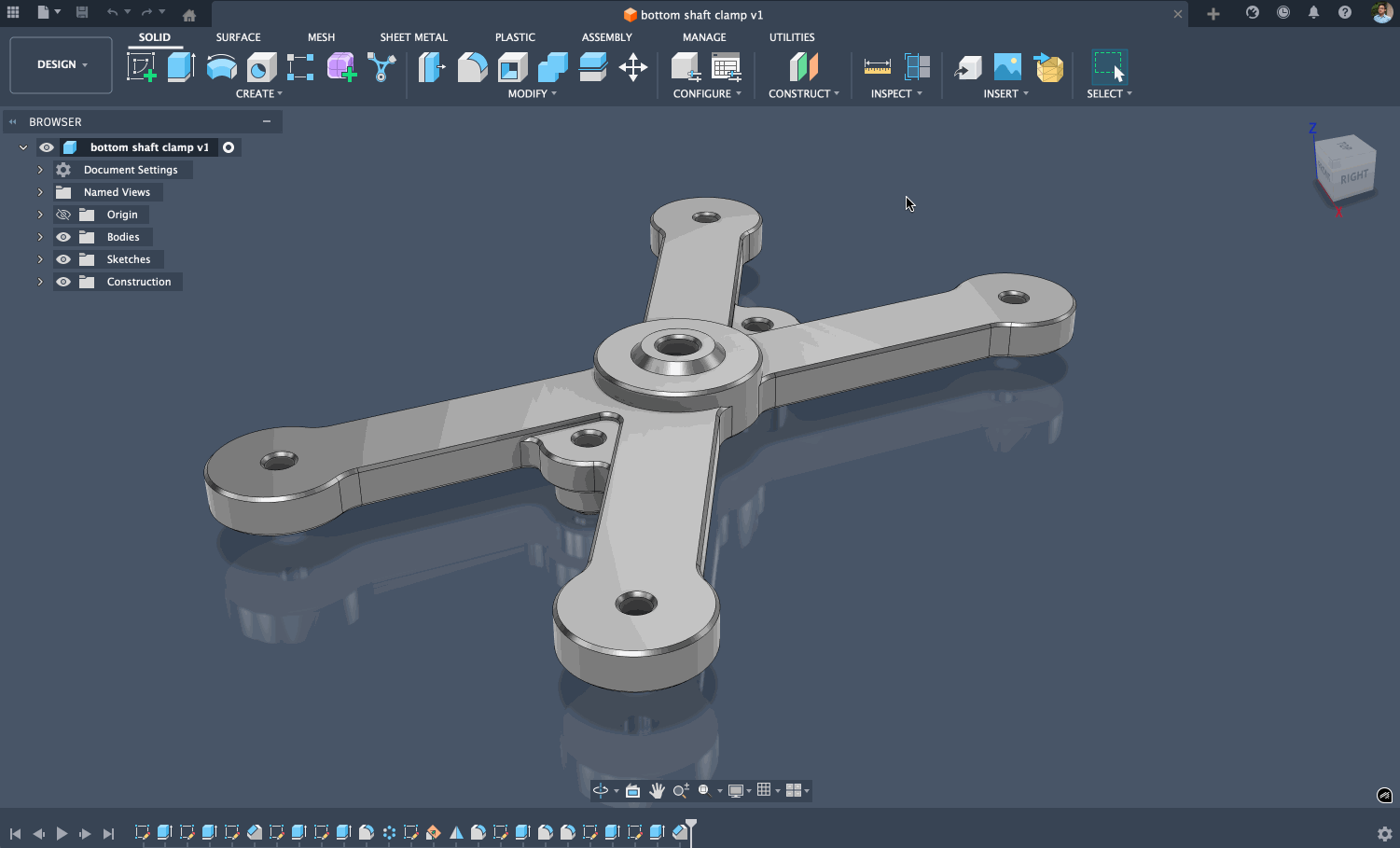
Task: Show the hidden Origin folder
Action: pos(63,215)
